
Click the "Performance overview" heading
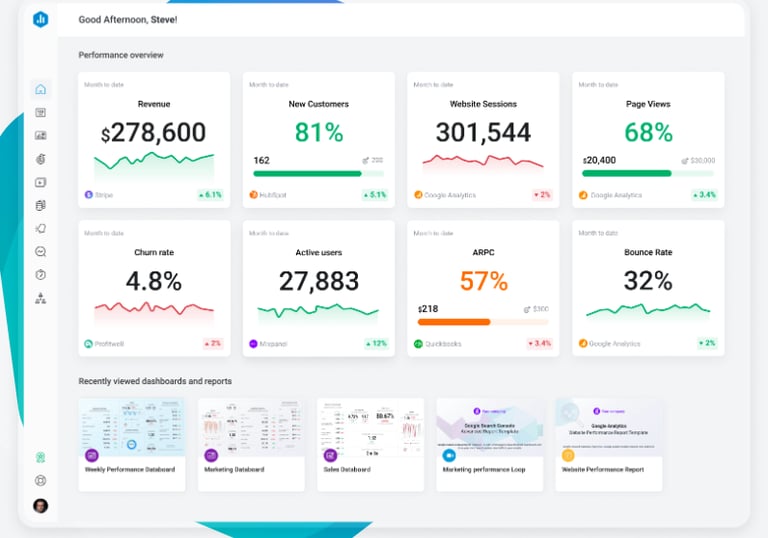[121, 55]
